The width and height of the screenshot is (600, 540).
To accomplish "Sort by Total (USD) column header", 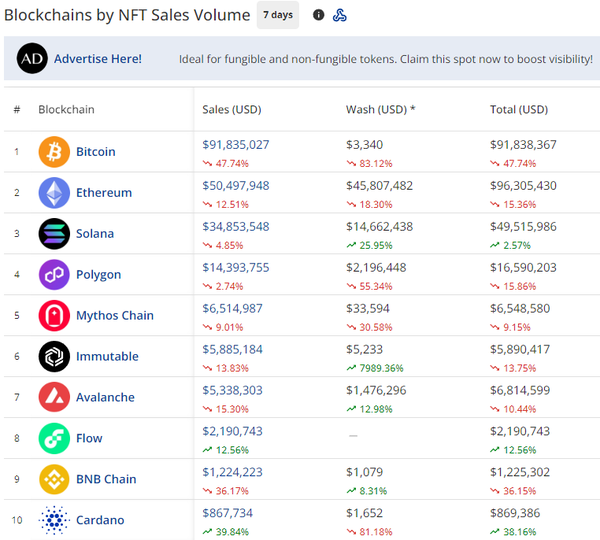I will (518, 109).
